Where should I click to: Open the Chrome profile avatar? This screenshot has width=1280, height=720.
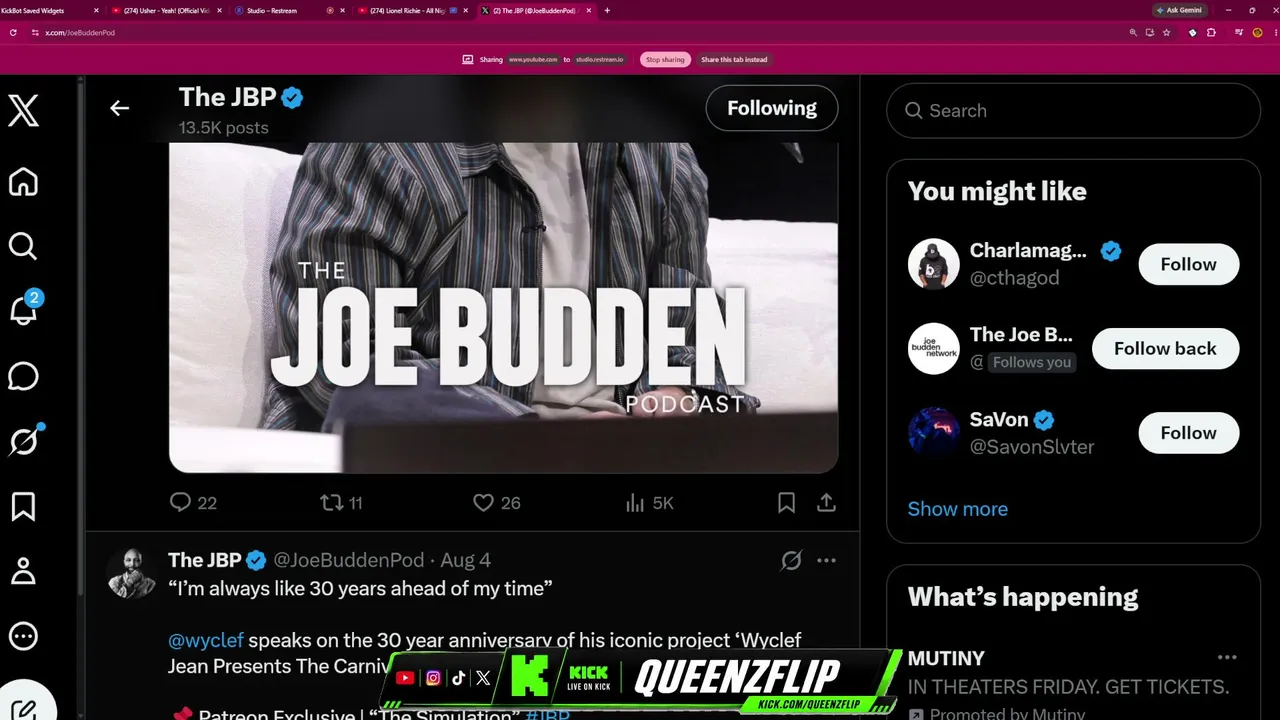click(x=1257, y=32)
